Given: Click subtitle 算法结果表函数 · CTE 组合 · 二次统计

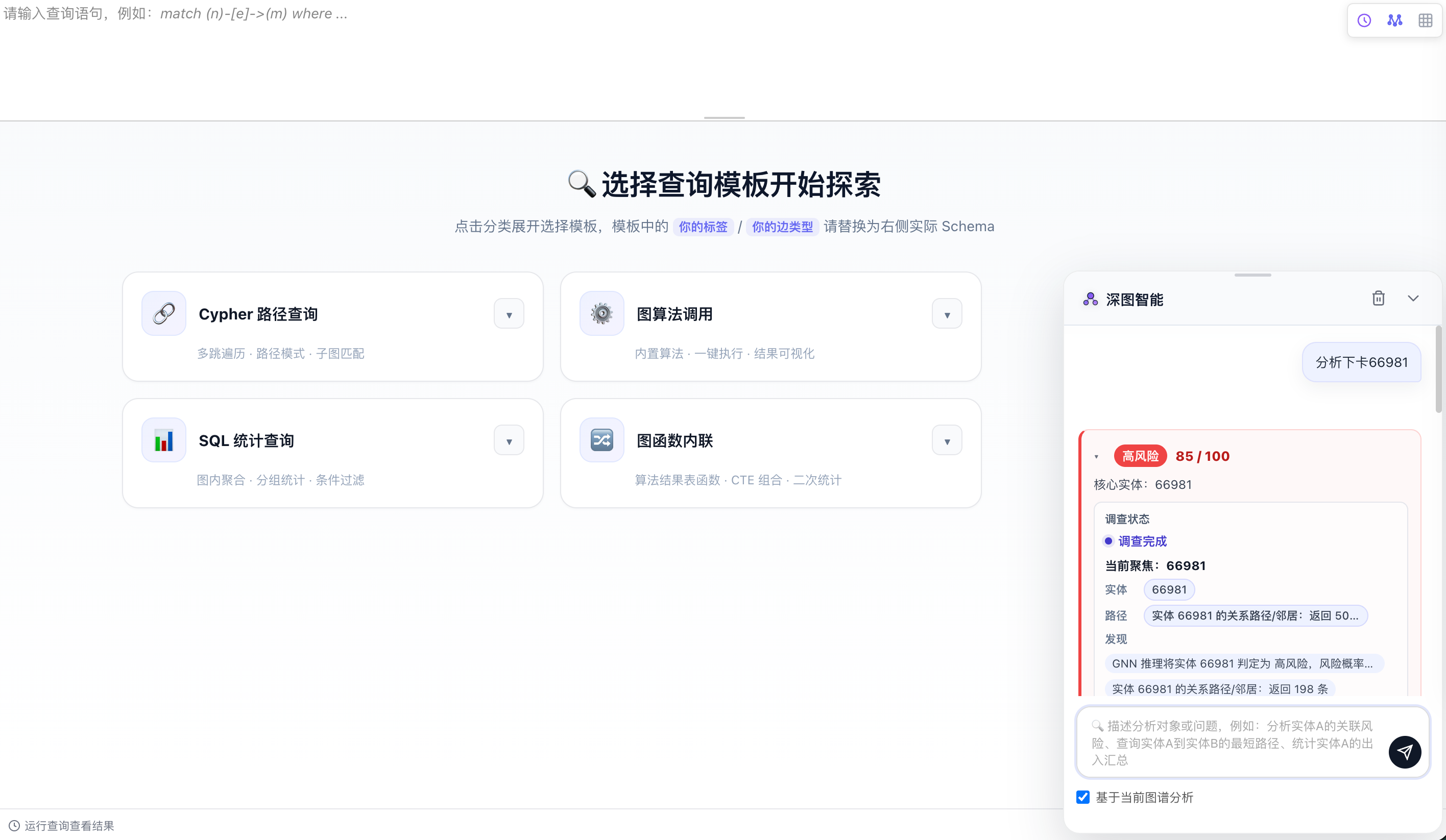Looking at the screenshot, I should pos(738,481).
